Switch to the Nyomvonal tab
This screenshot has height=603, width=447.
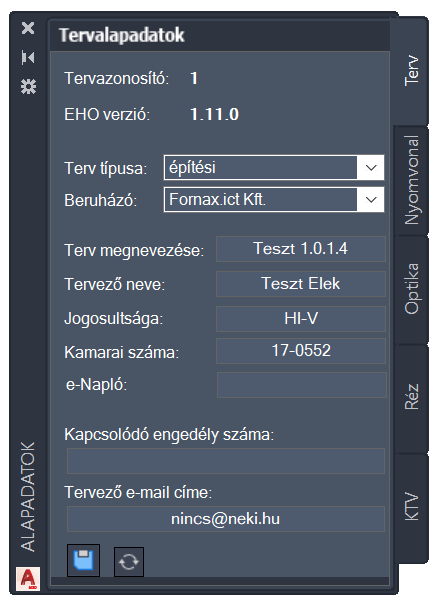pyautogui.click(x=411, y=180)
